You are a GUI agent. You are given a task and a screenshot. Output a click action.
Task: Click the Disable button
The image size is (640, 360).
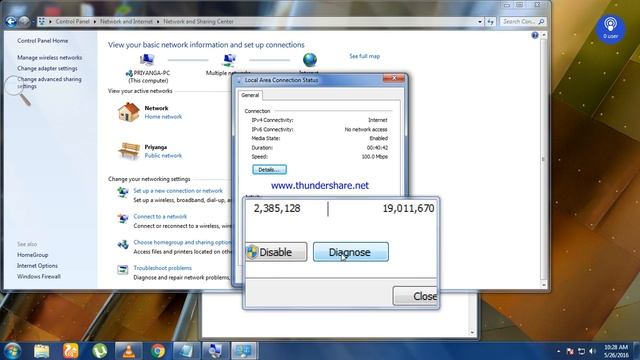click(276, 252)
